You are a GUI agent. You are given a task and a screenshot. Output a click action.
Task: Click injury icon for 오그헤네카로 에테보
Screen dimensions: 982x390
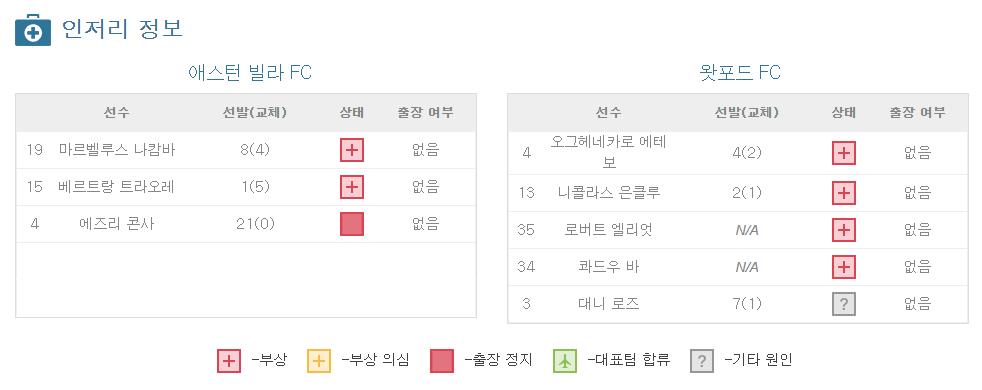click(844, 153)
